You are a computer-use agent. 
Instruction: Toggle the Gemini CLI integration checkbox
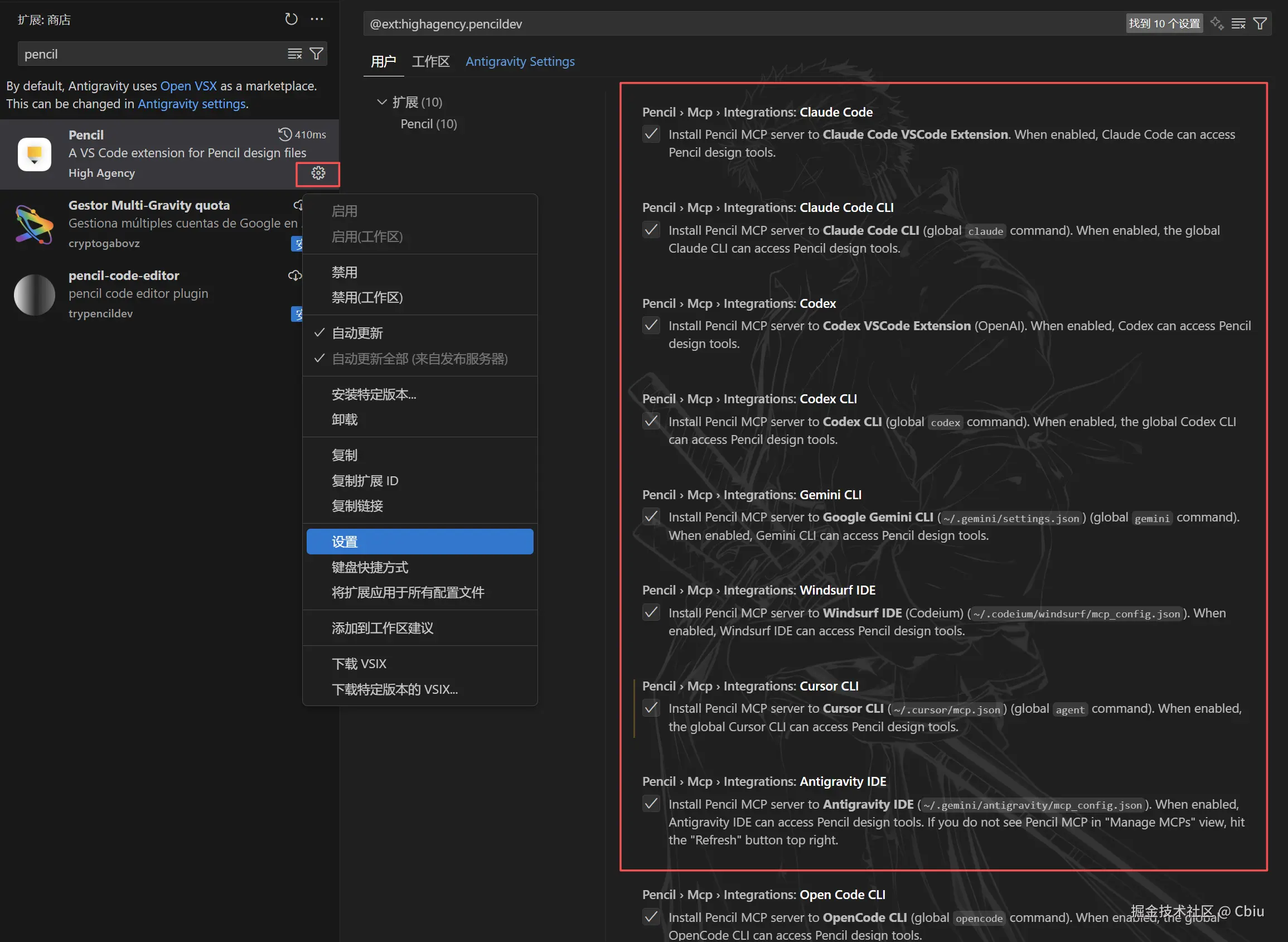coord(651,517)
